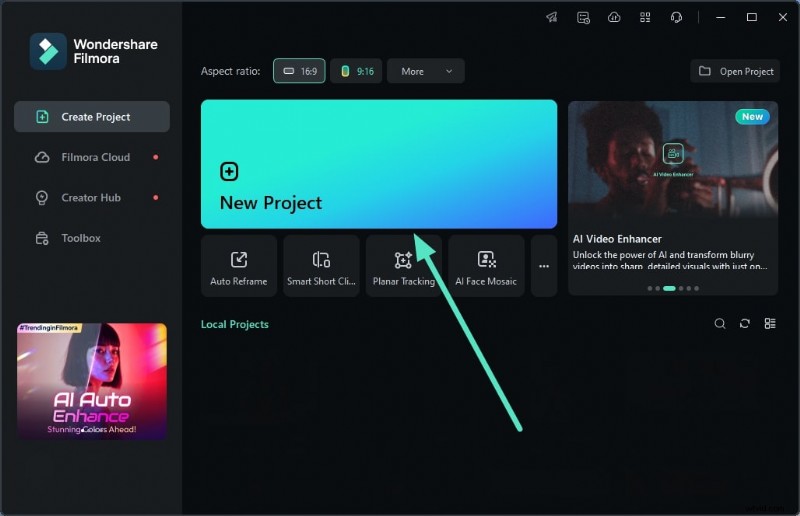Click the cloud download icon in title bar
800x516 pixels.
[x=614, y=17]
